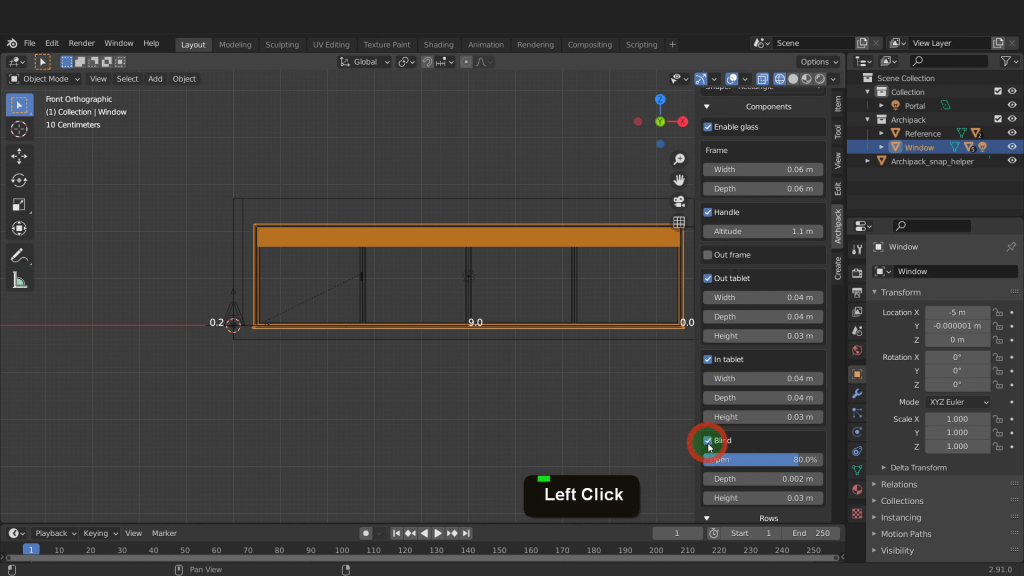Viewport: 1024px width, 576px height.
Task: Hide the Window object in outliner
Action: 1013,147
